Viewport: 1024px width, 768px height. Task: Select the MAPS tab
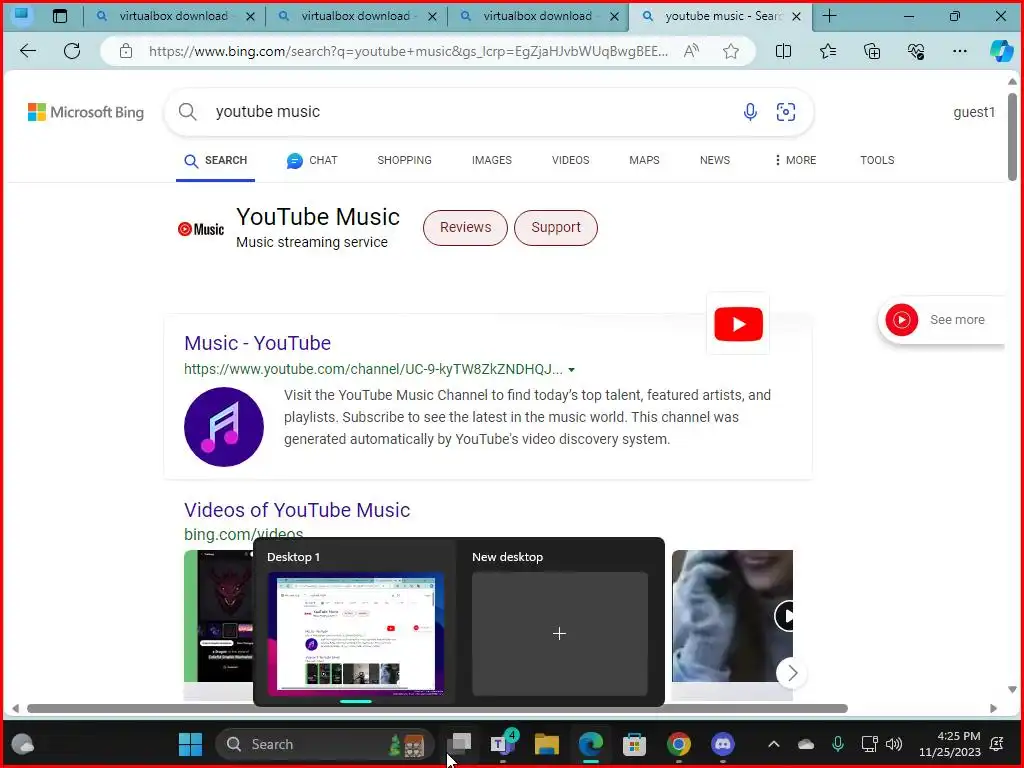[644, 160]
